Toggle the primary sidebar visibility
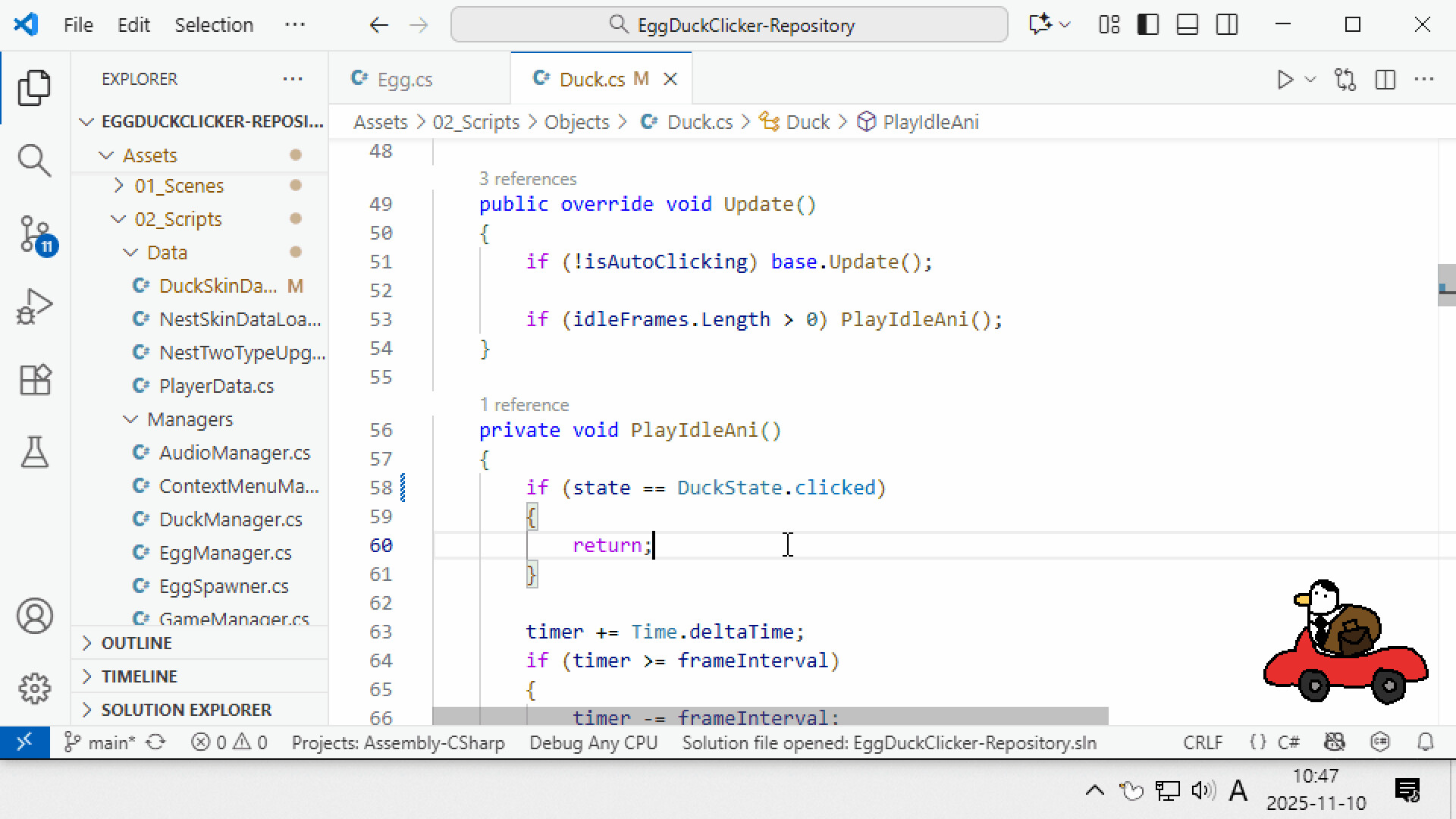The width and height of the screenshot is (1456, 819). (x=1147, y=24)
